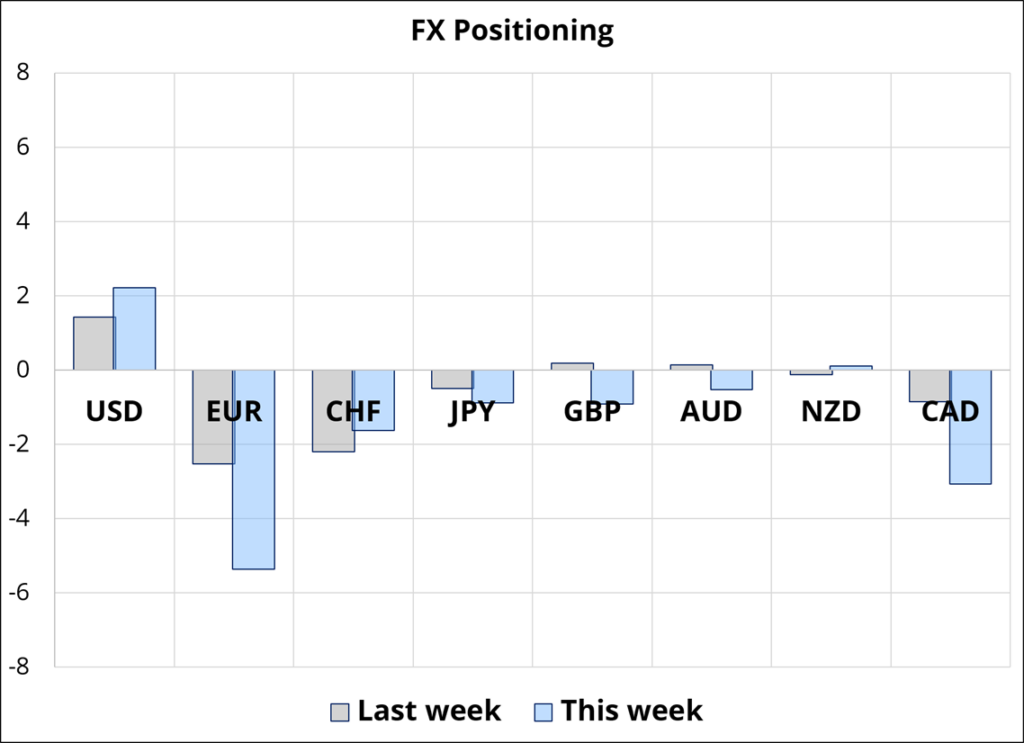This screenshot has width=1024, height=743.
Task: Select the Last week legend swatch
Action: (340, 712)
